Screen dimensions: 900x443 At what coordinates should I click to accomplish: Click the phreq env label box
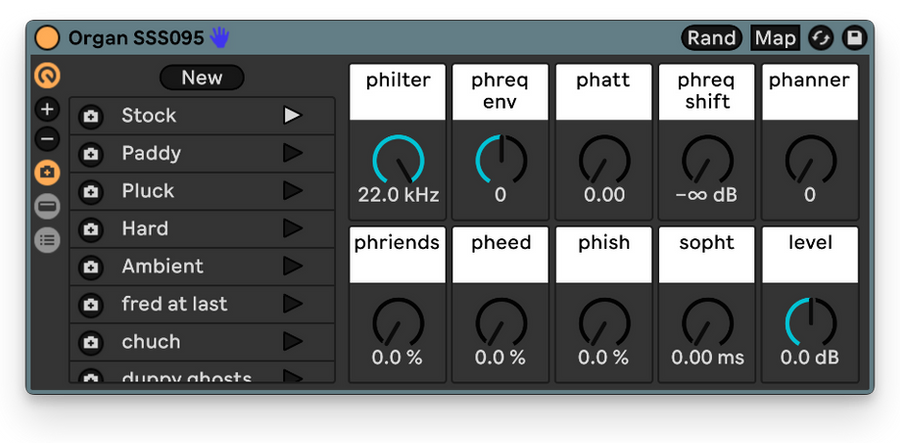click(501, 92)
